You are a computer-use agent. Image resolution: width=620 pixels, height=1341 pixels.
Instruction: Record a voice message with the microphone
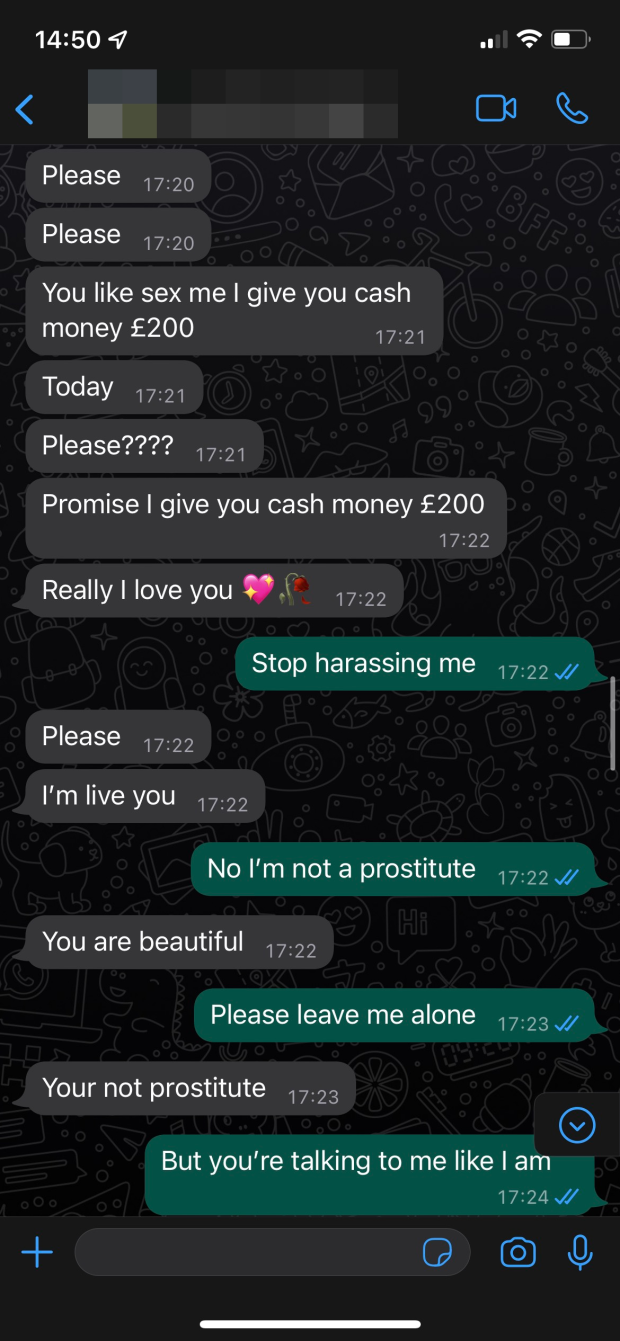(580, 1252)
